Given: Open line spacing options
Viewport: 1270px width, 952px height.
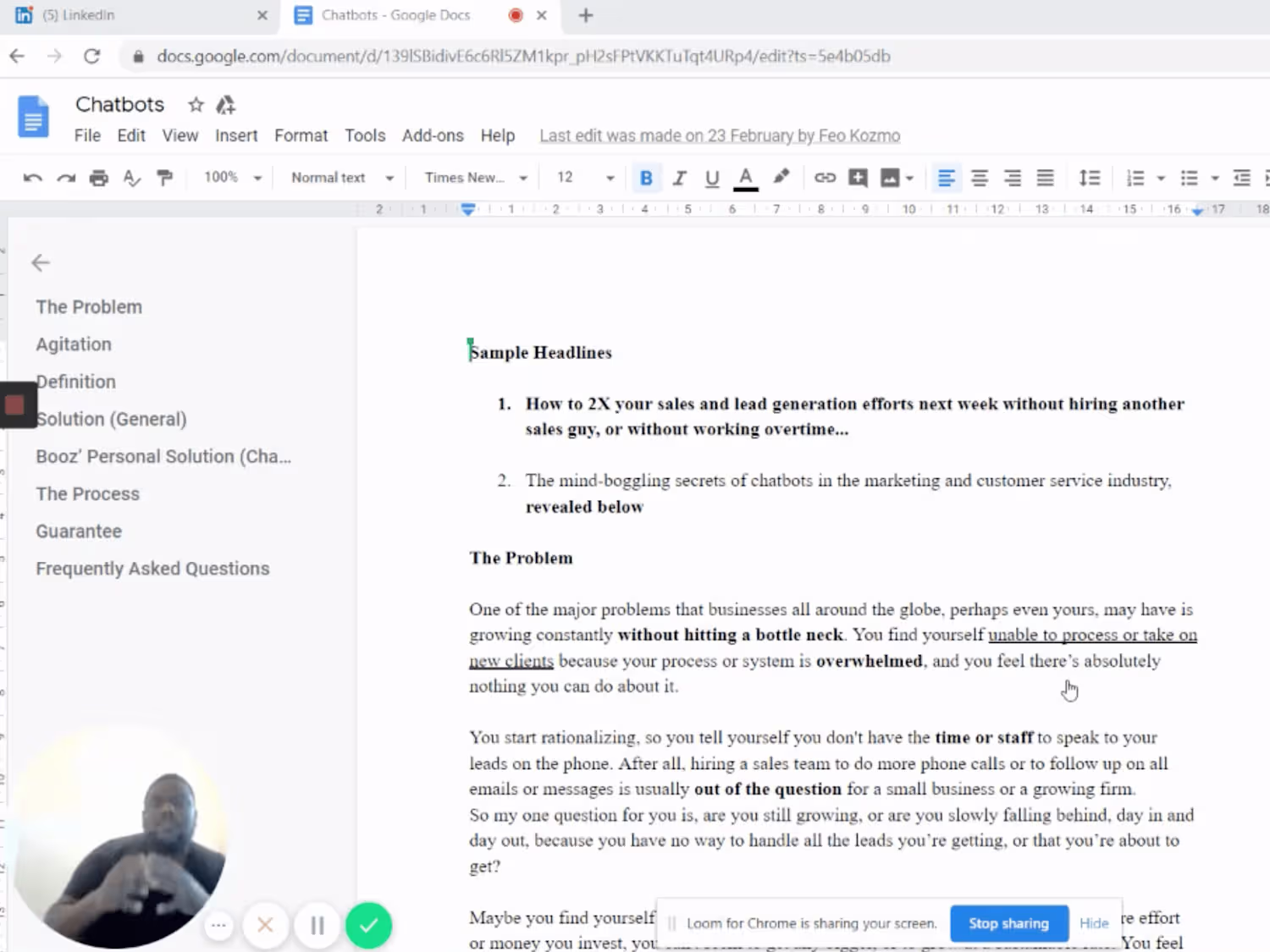Looking at the screenshot, I should (x=1090, y=178).
